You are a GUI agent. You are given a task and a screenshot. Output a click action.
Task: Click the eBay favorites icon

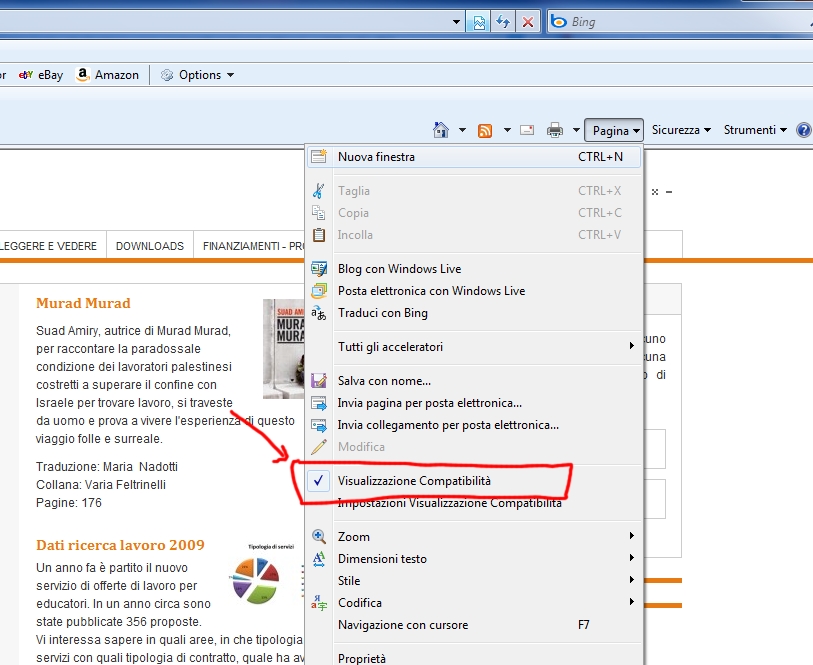[x=25, y=75]
